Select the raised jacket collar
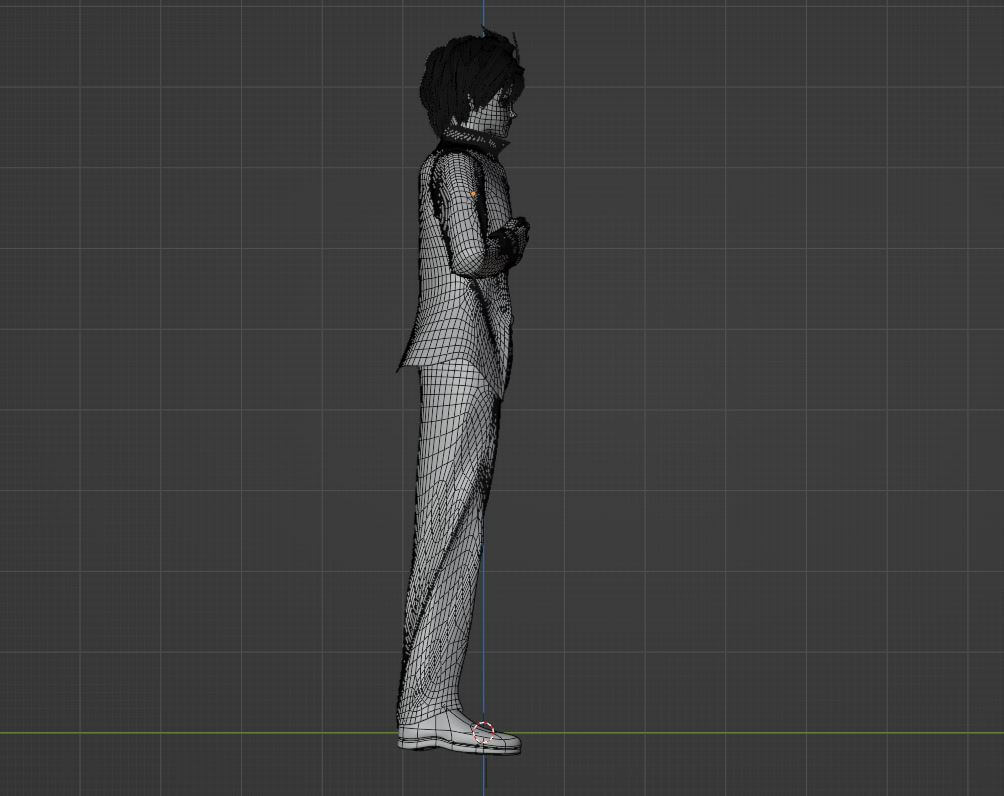This screenshot has height=796, width=1004. pyautogui.click(x=485, y=144)
